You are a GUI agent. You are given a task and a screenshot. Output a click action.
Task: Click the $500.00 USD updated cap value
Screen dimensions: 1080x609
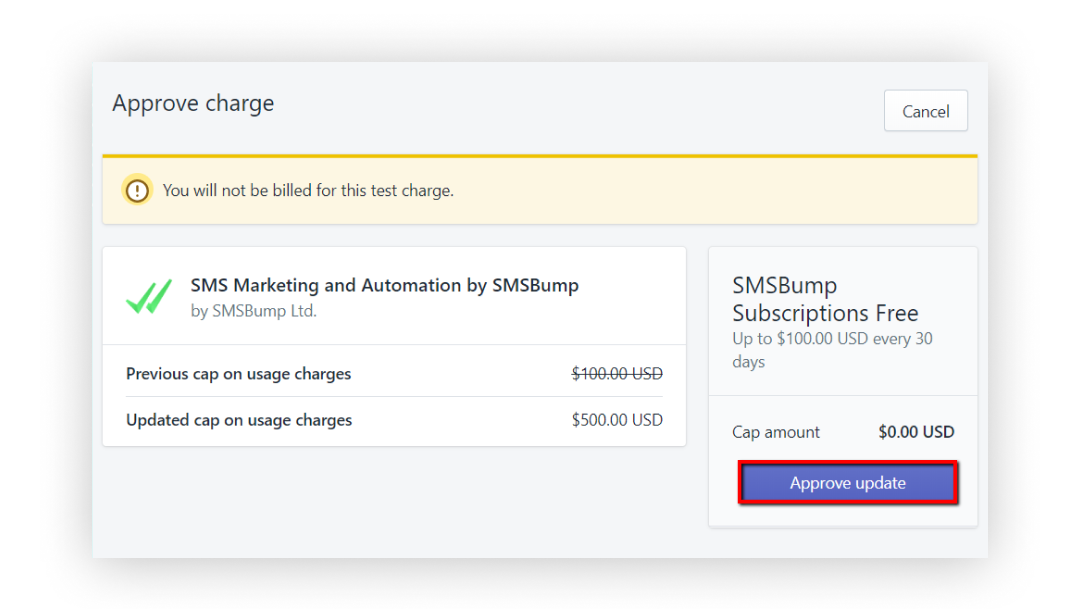(617, 420)
